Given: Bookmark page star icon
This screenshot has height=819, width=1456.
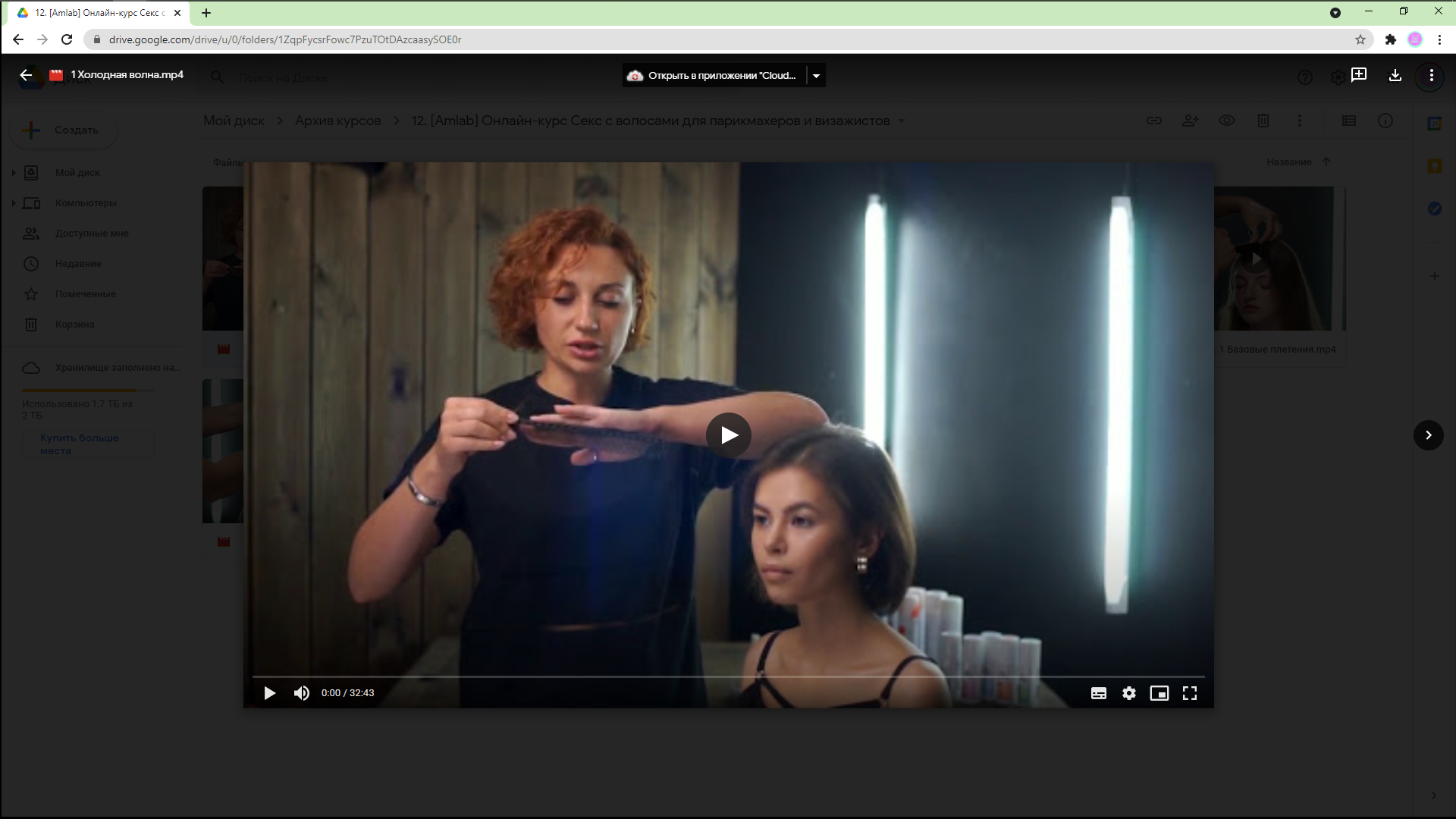Looking at the screenshot, I should (x=1360, y=39).
